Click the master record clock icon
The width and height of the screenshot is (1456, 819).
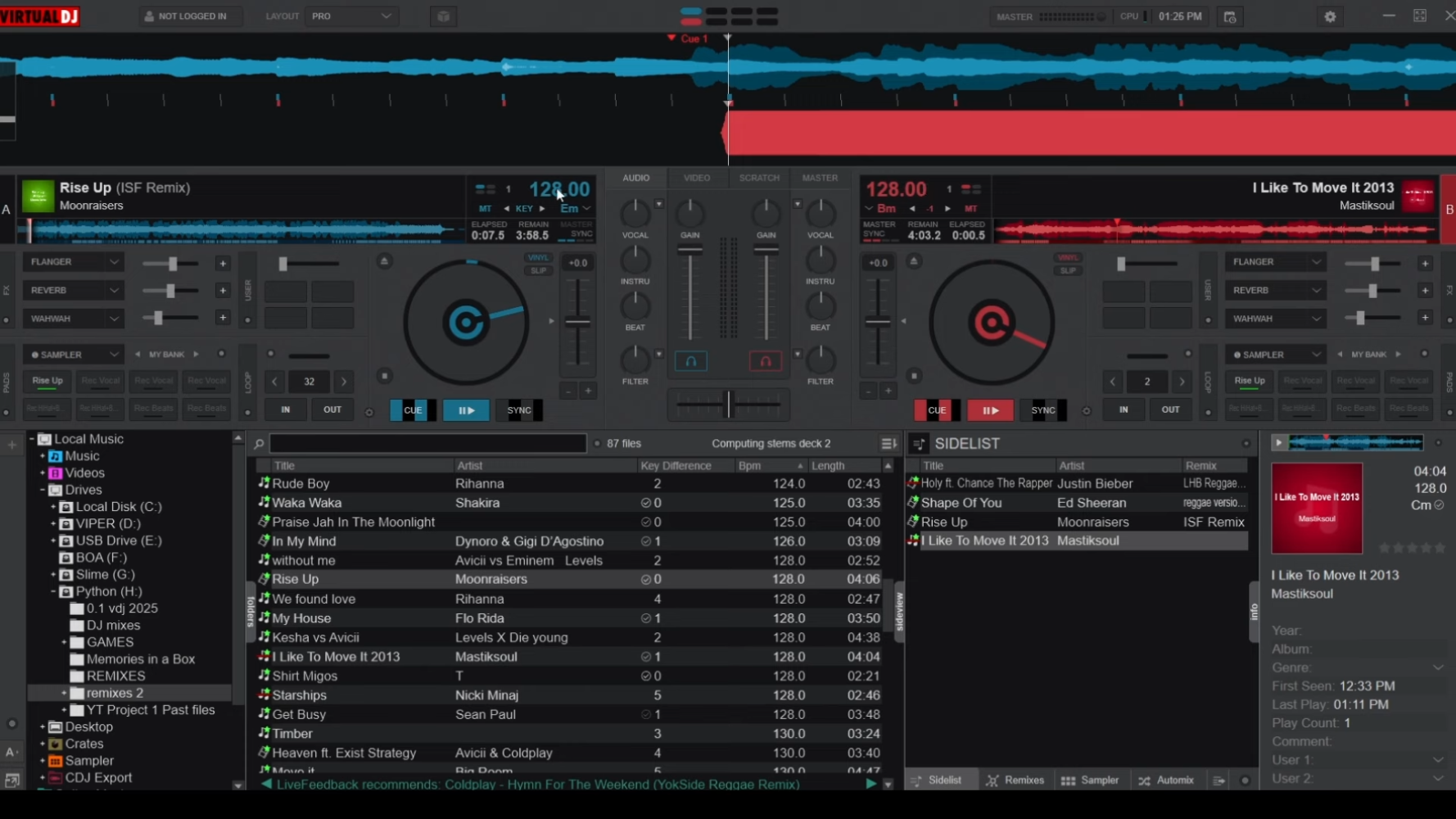click(1229, 16)
